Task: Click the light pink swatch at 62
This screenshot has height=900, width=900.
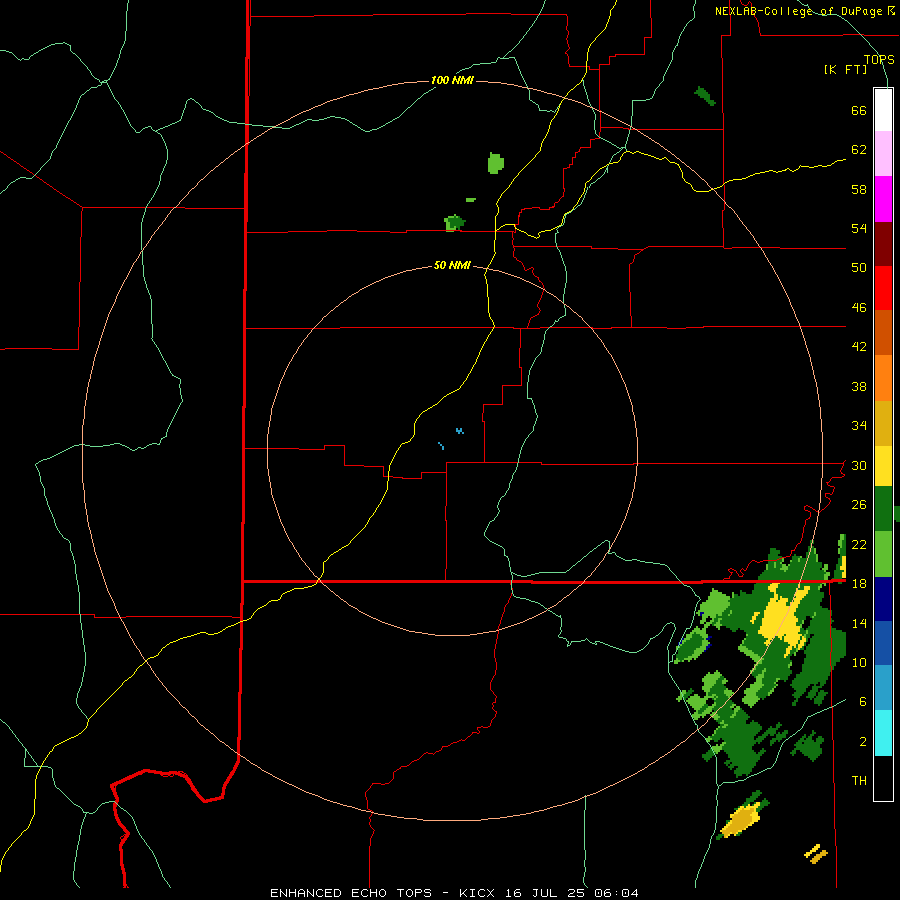Action: tap(883, 154)
